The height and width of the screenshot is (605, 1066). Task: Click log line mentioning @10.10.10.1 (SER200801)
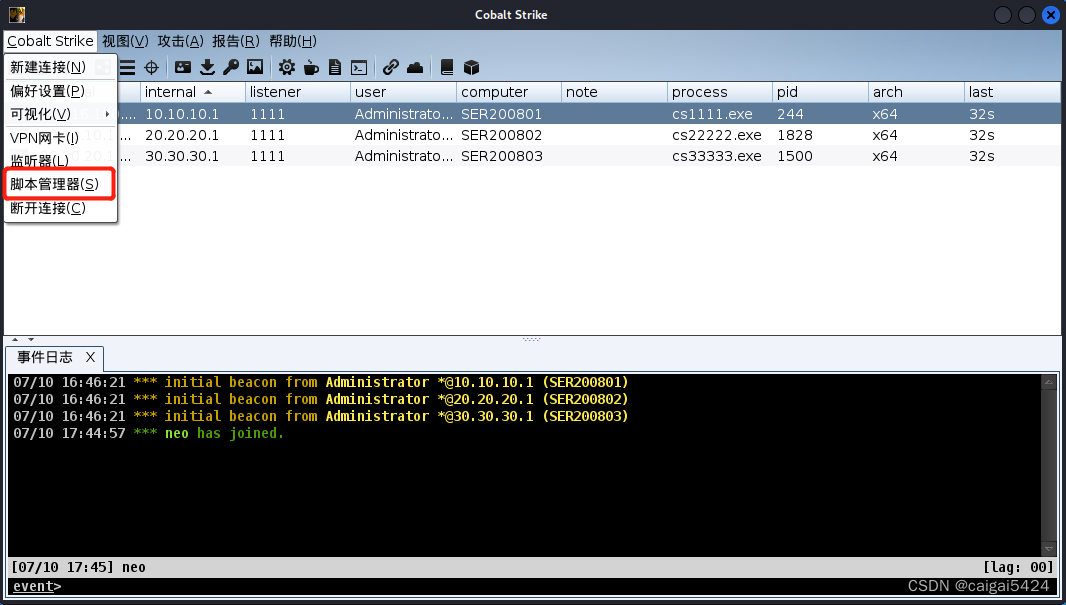tap(321, 382)
